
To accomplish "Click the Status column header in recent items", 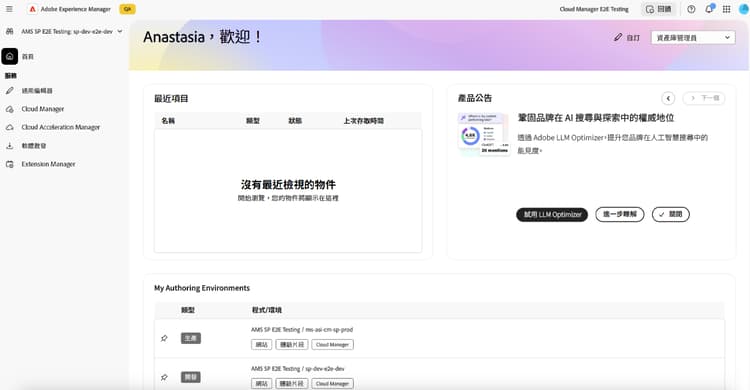I will [x=295, y=121].
